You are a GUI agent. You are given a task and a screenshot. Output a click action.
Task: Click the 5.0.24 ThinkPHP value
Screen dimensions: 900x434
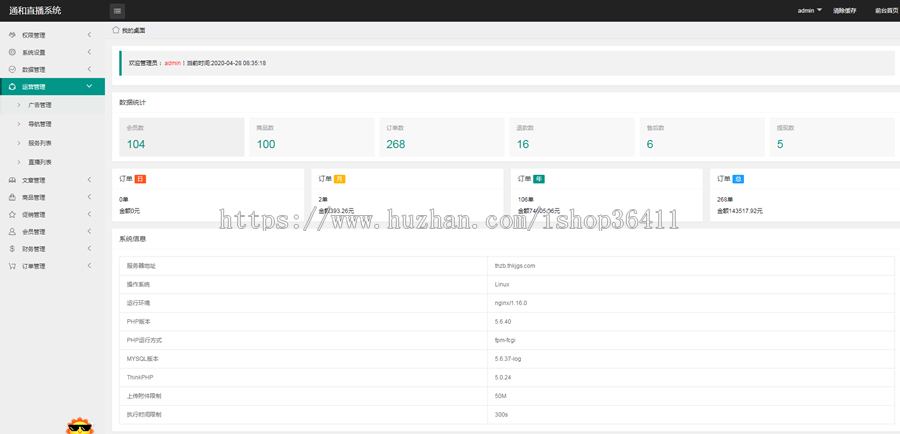coord(503,378)
